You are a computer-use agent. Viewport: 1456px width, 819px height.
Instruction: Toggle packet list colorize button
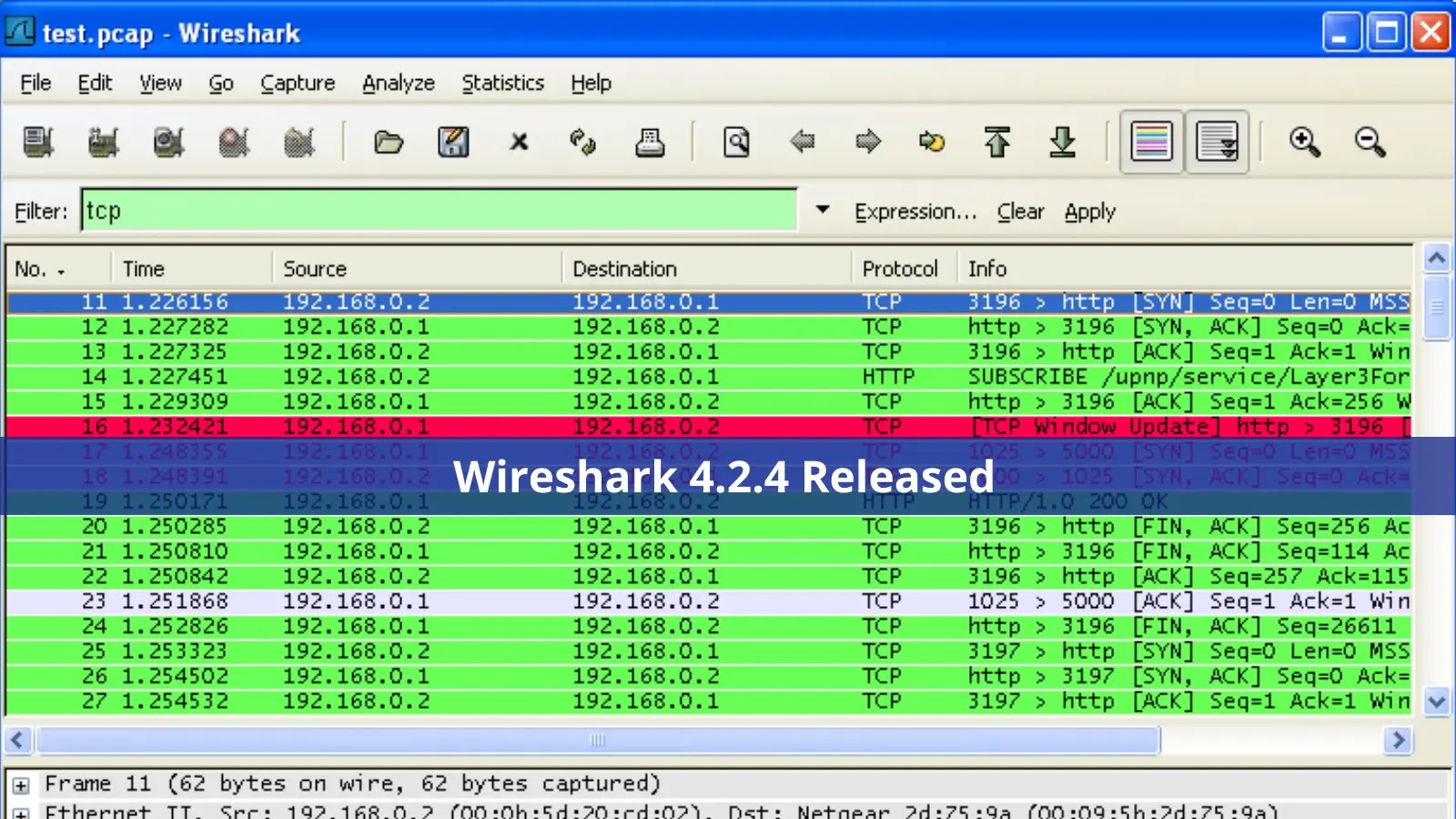coord(1151,142)
